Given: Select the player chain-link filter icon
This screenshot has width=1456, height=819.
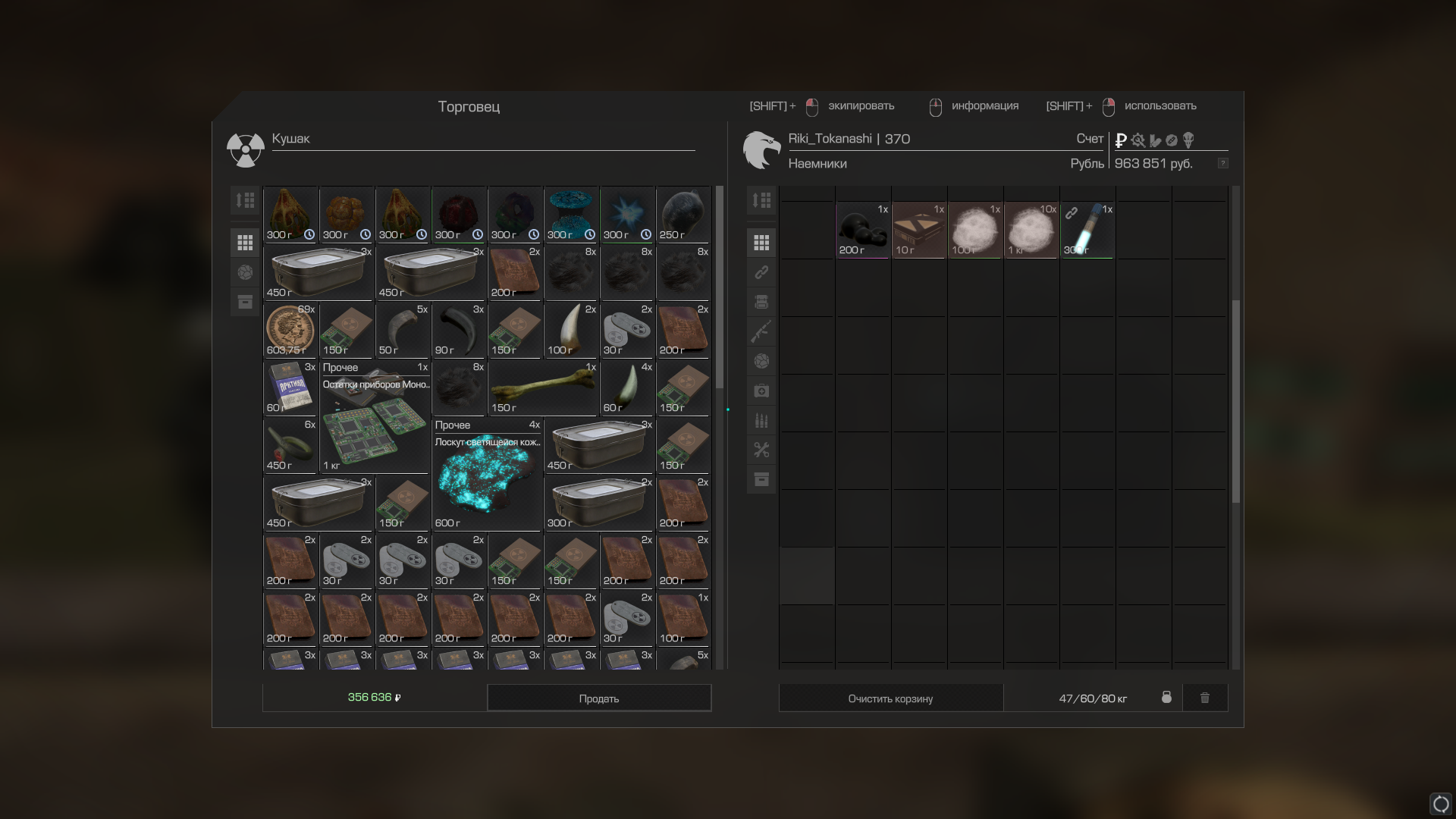Looking at the screenshot, I should tap(761, 272).
